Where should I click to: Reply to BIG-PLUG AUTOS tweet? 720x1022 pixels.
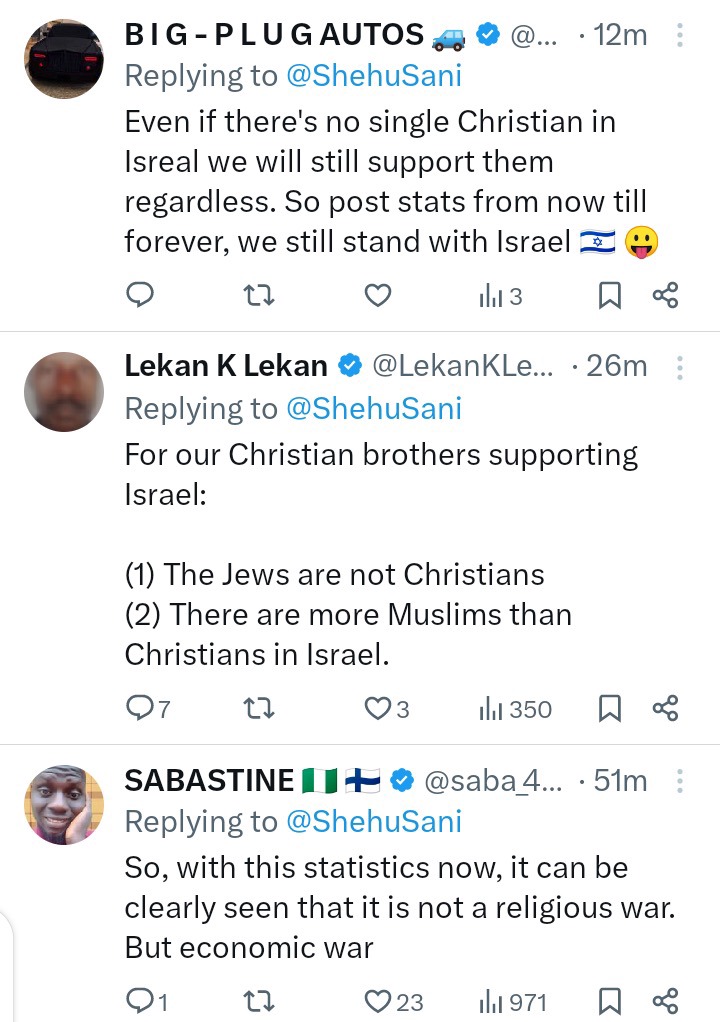140,295
